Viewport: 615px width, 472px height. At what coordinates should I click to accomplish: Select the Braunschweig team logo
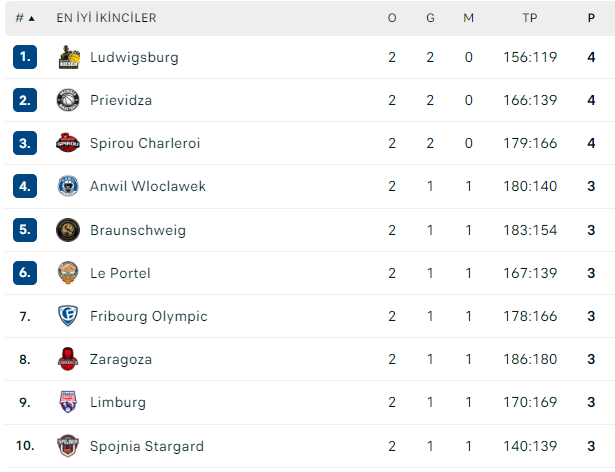coord(68,230)
